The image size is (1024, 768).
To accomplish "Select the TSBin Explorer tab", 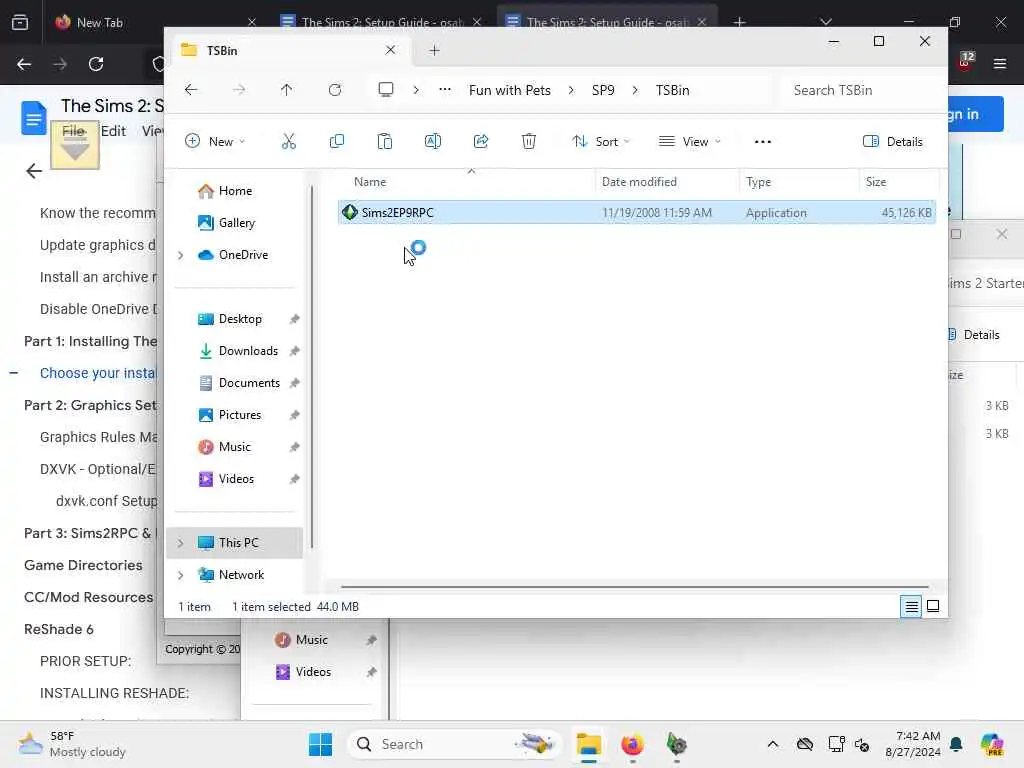I will (291, 50).
